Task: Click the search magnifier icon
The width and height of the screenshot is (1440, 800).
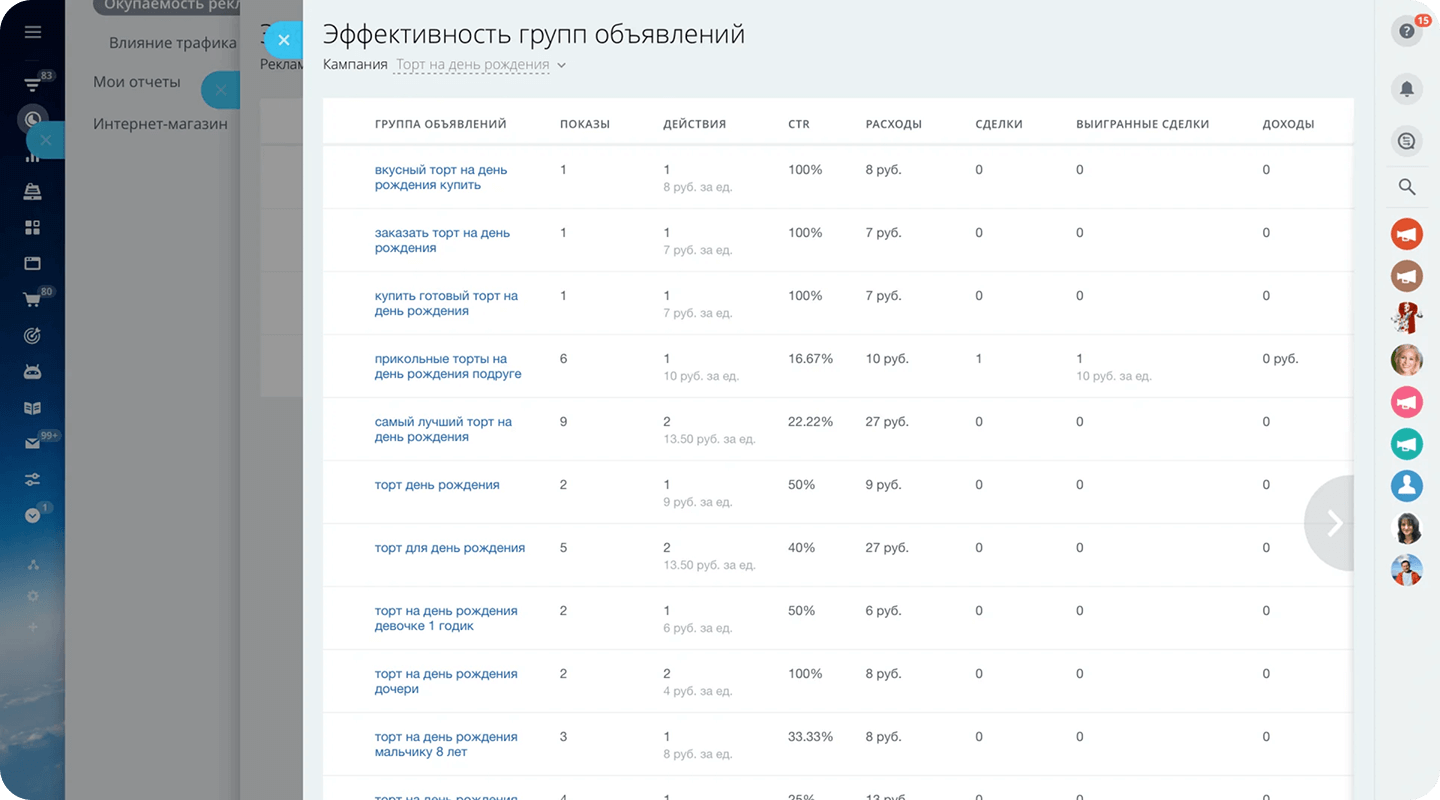Action: coord(1406,187)
